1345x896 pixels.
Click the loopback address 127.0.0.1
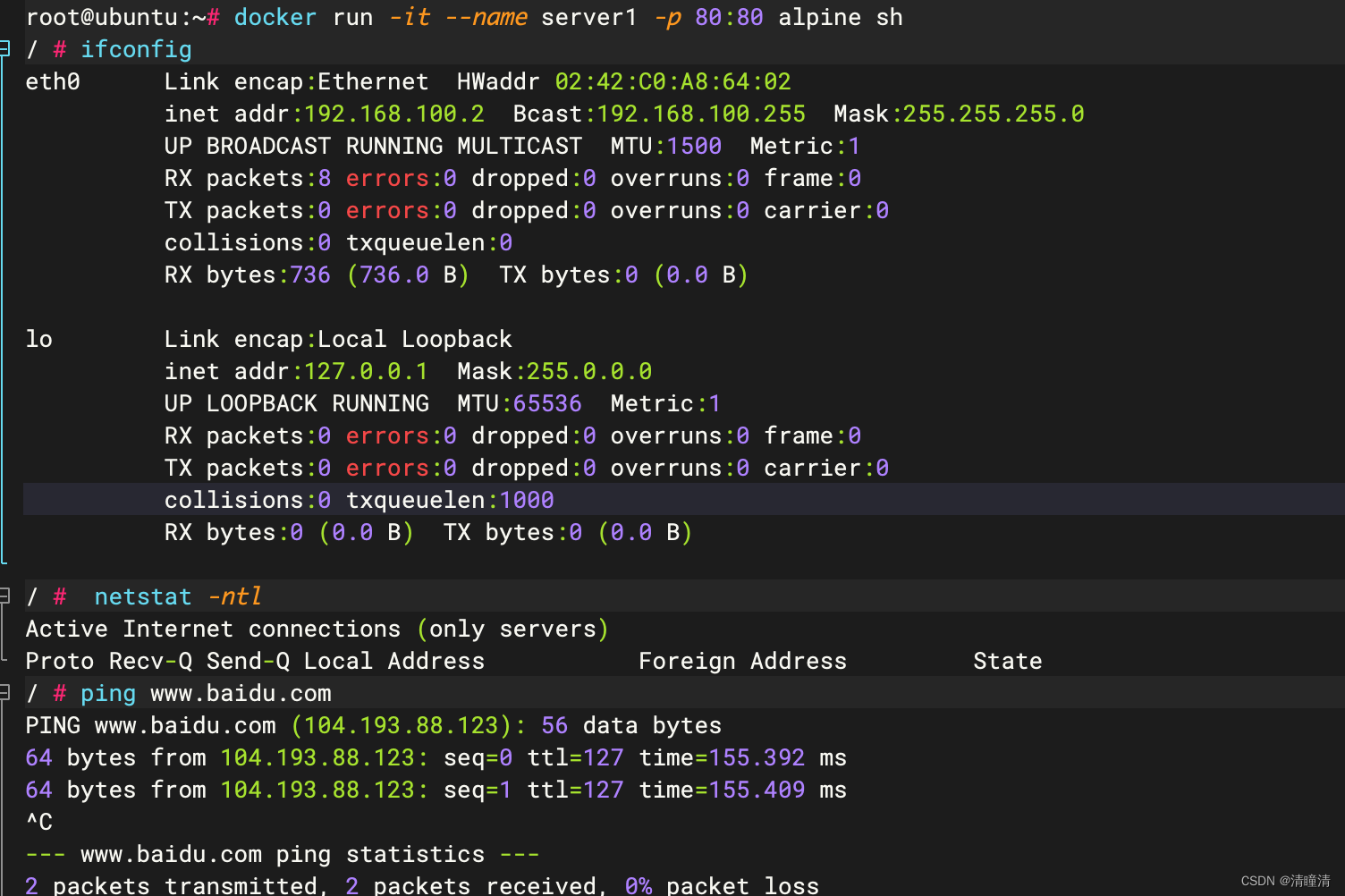[366, 371]
